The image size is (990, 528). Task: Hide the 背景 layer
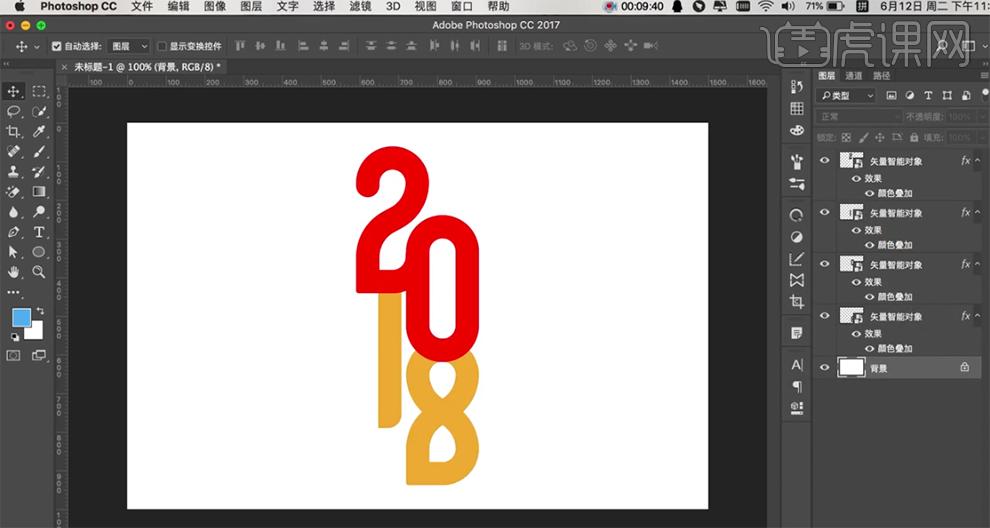pyautogui.click(x=825, y=368)
